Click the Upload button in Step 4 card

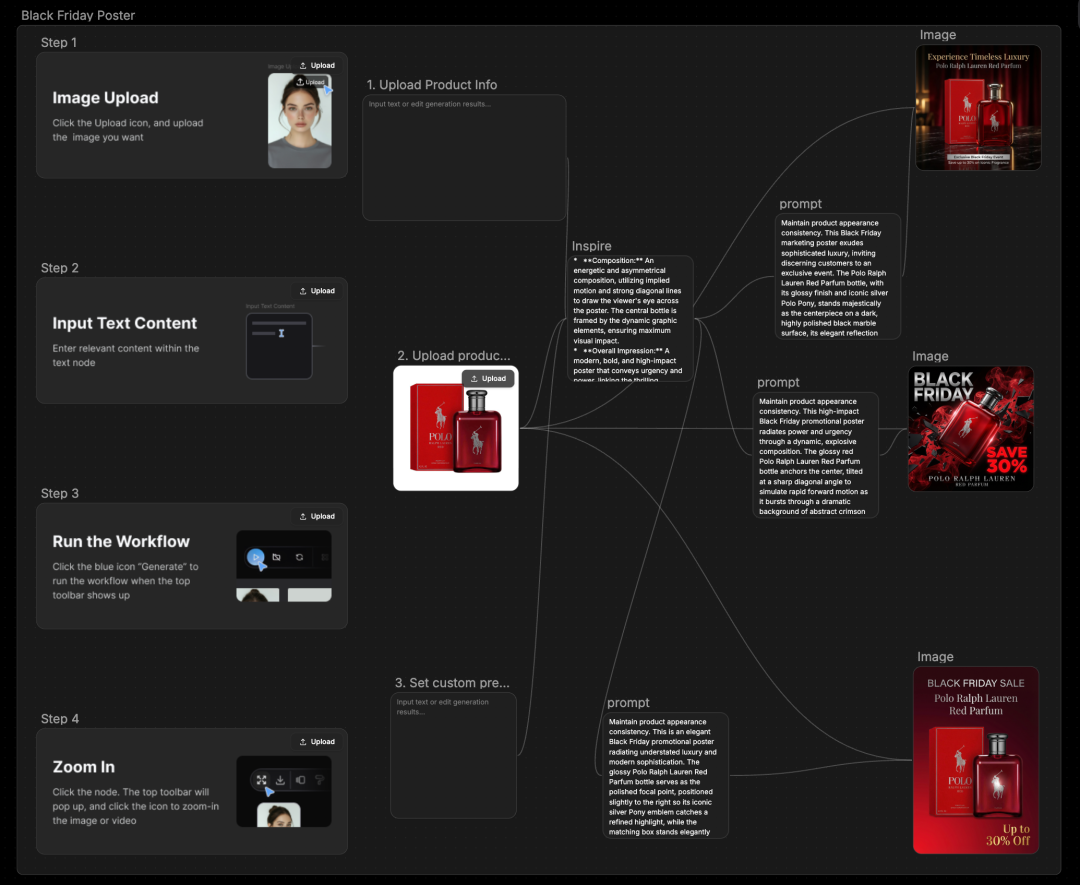pyautogui.click(x=317, y=742)
